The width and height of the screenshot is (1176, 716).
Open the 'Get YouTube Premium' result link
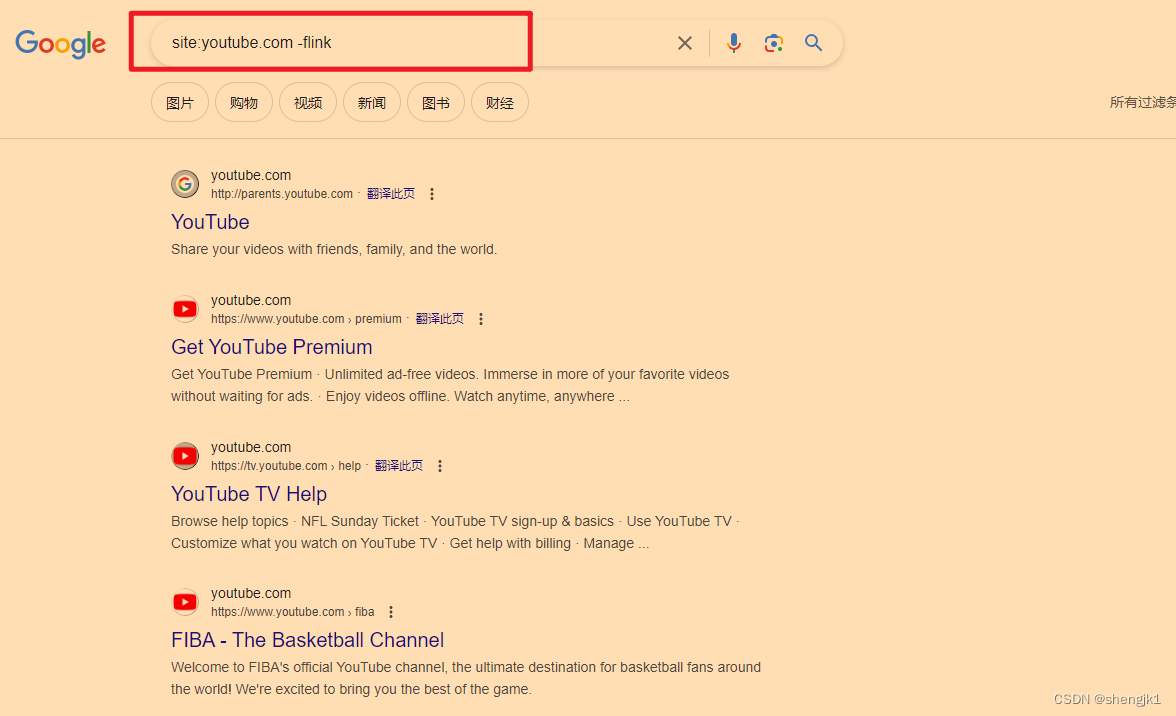[272, 347]
